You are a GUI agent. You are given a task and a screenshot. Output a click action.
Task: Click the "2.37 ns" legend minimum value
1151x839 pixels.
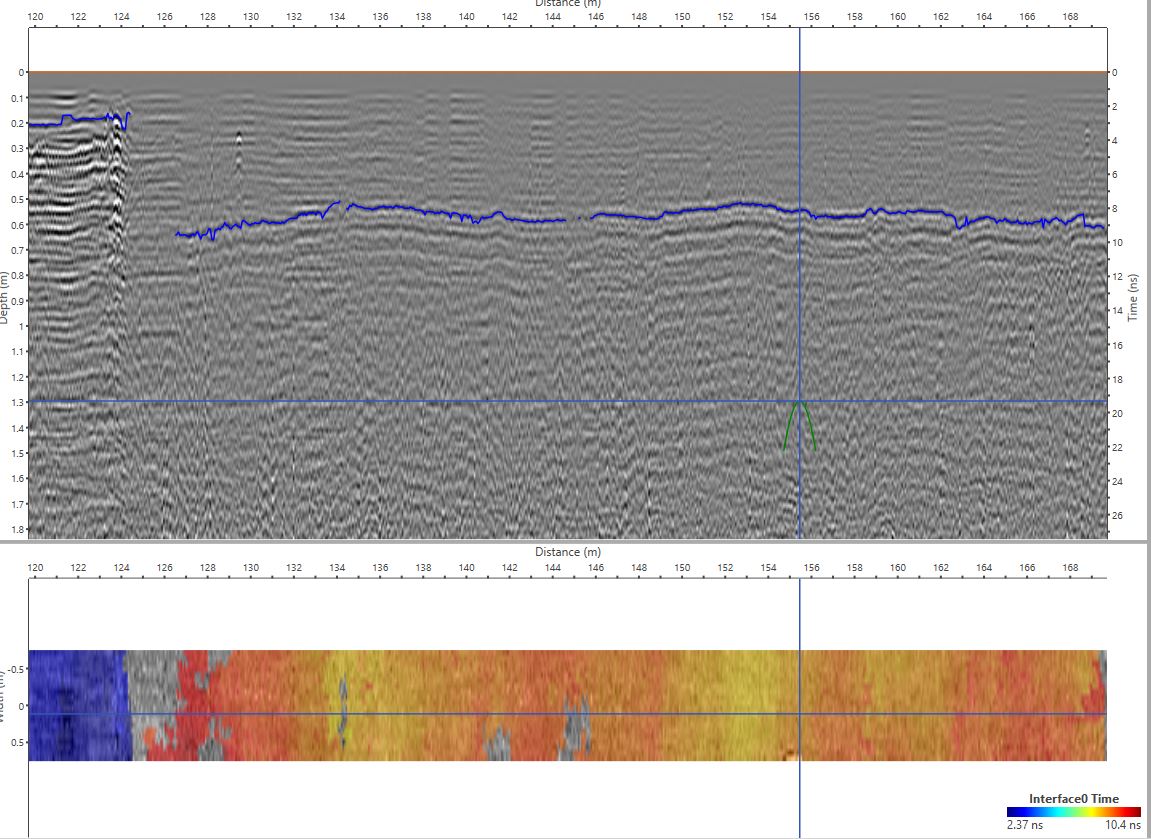1025,825
